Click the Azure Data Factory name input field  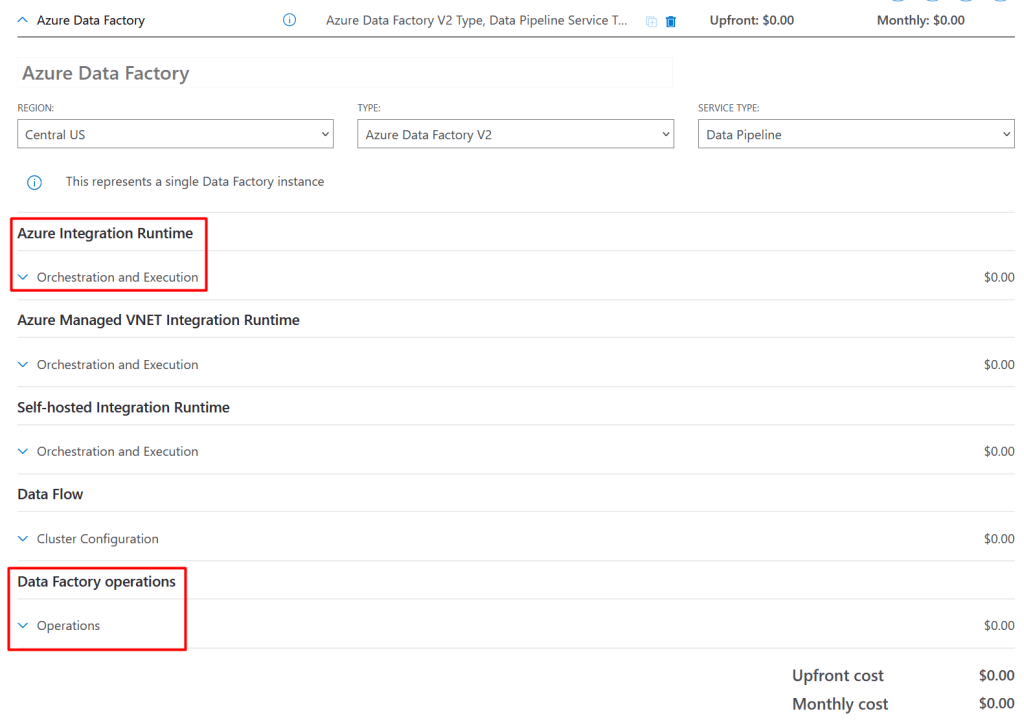coord(345,73)
